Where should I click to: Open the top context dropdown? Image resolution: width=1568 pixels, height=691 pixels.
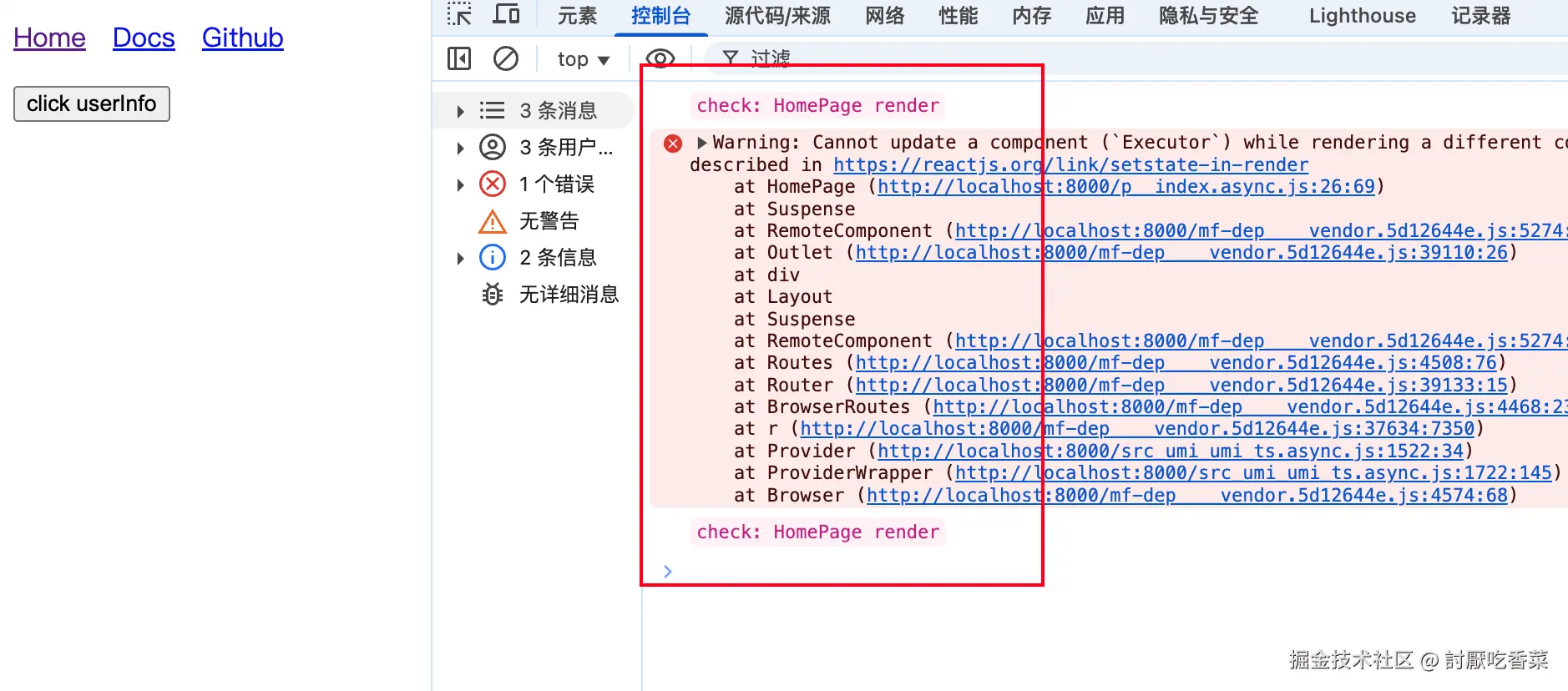[584, 59]
